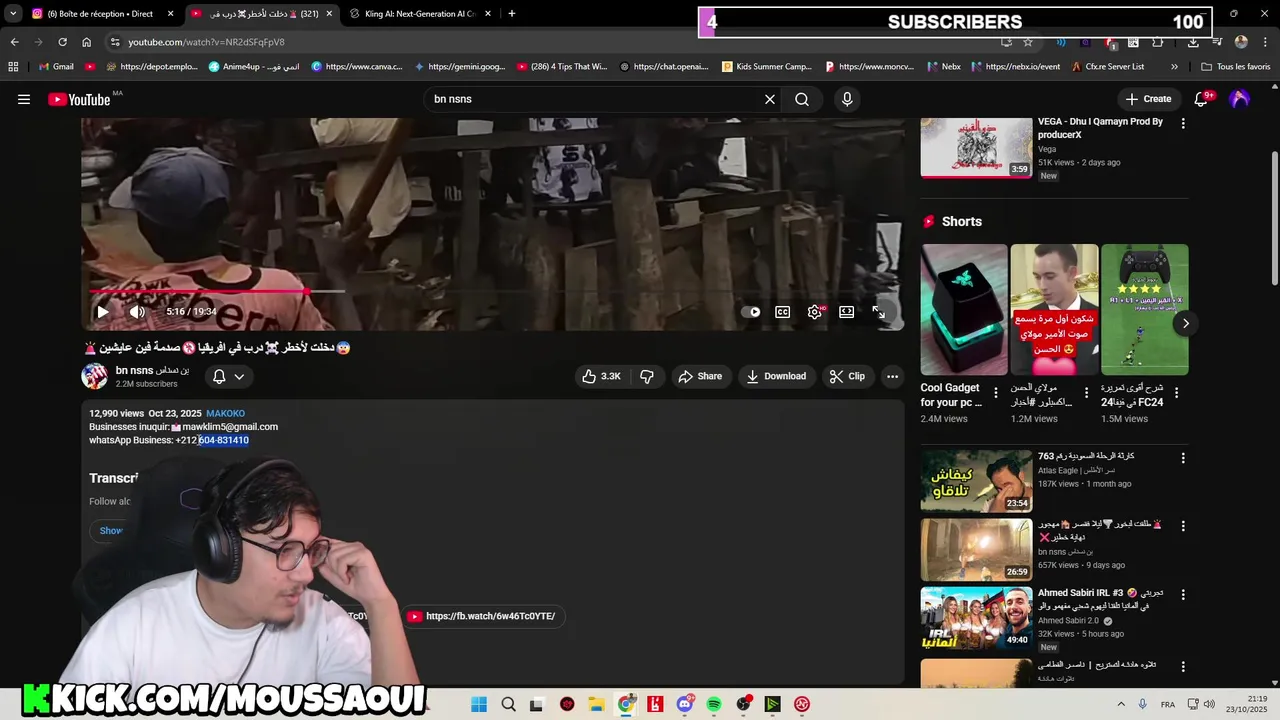The image size is (1280, 720).
Task: Open a new browser tab
Action: tap(512, 14)
